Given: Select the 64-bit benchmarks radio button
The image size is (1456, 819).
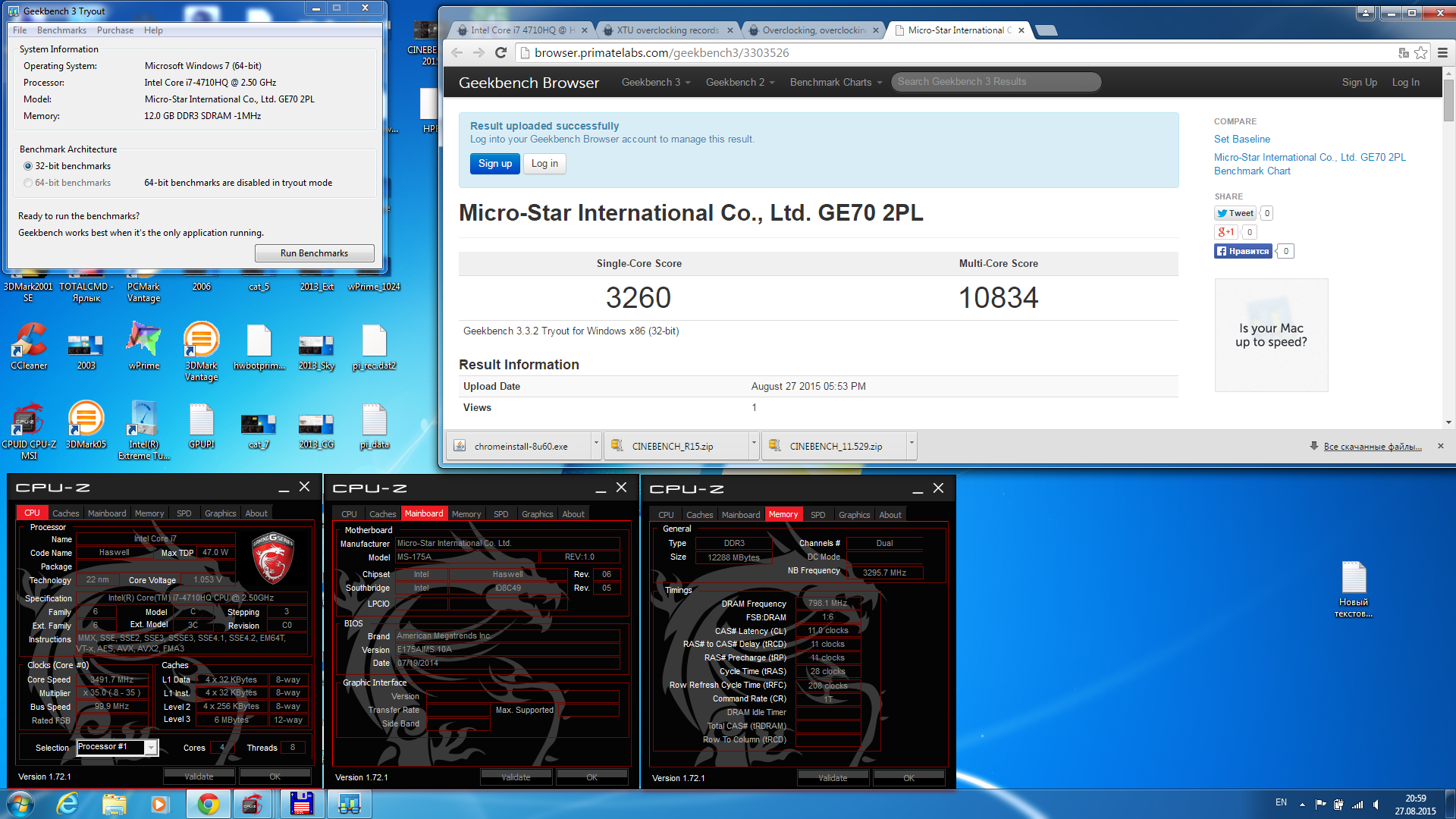Looking at the screenshot, I should tap(28, 183).
